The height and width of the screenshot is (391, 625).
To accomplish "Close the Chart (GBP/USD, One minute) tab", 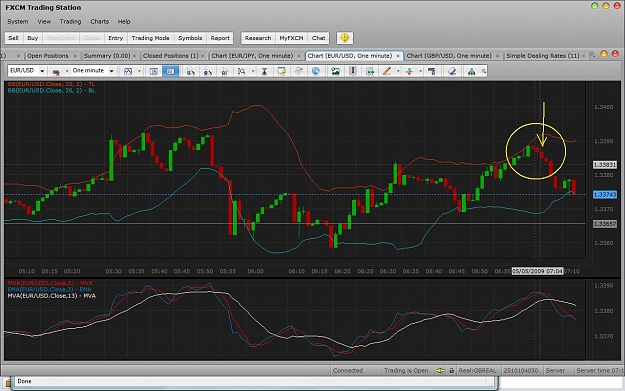I will (x=497, y=56).
